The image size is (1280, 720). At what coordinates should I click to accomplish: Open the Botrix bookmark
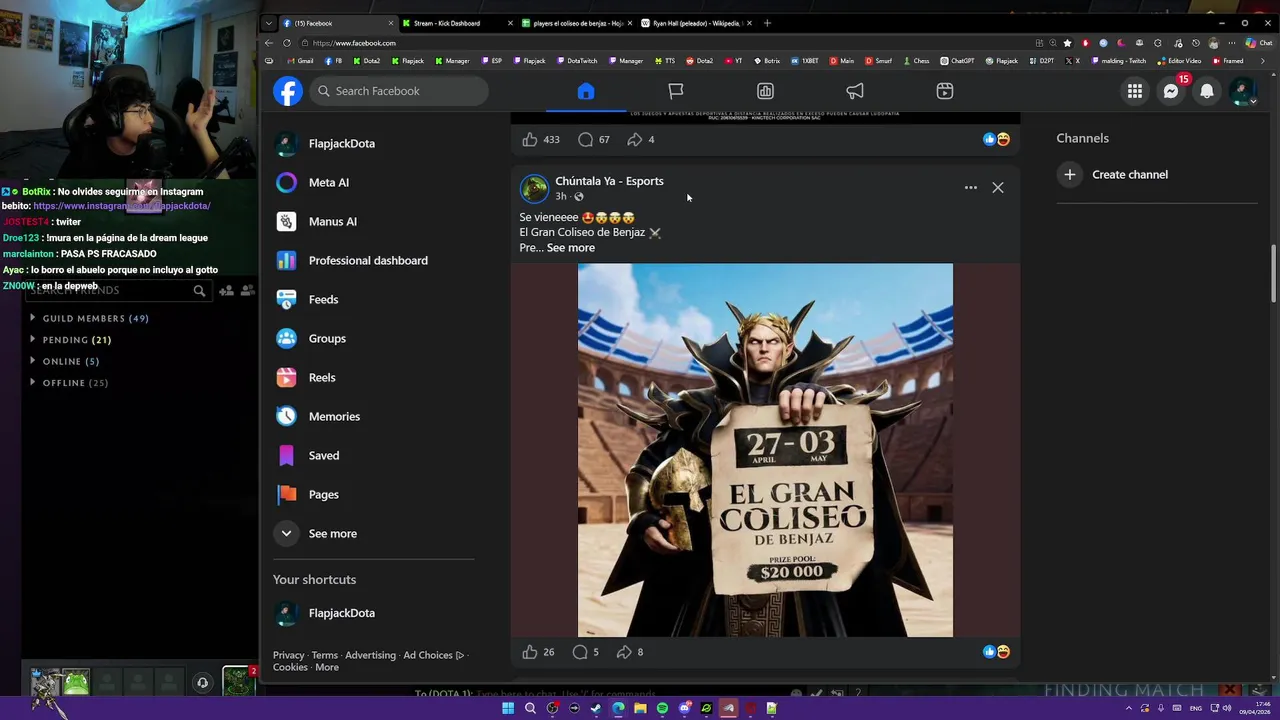click(x=767, y=61)
